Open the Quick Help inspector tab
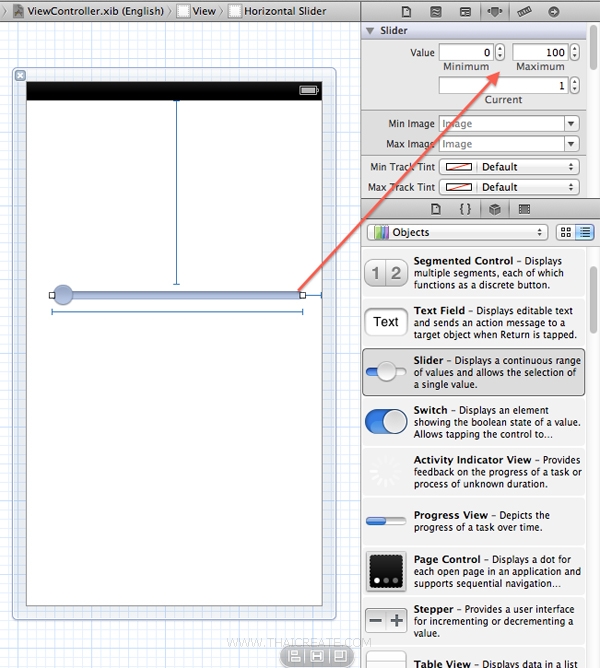Image resolution: width=600 pixels, height=668 pixels. point(436,12)
